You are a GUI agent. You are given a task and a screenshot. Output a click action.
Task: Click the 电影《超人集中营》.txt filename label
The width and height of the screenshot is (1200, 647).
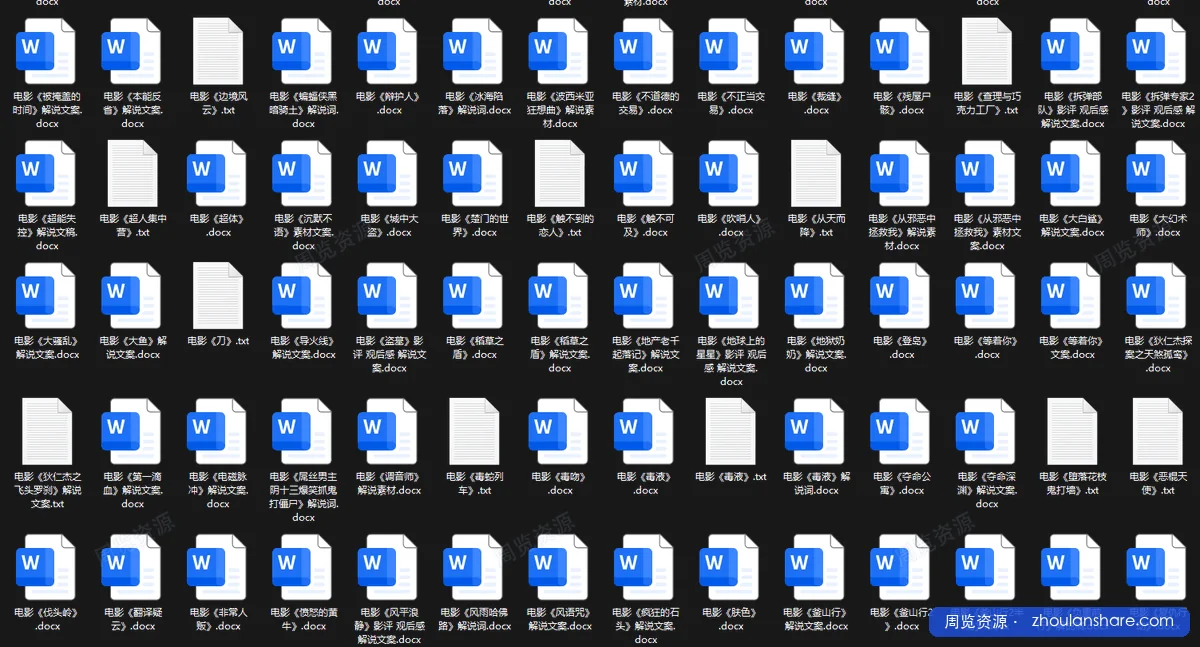pos(132,225)
